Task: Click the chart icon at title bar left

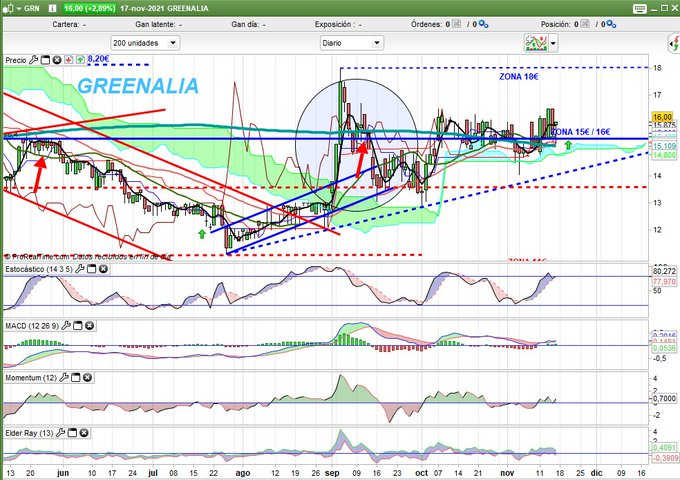Action: (8, 8)
